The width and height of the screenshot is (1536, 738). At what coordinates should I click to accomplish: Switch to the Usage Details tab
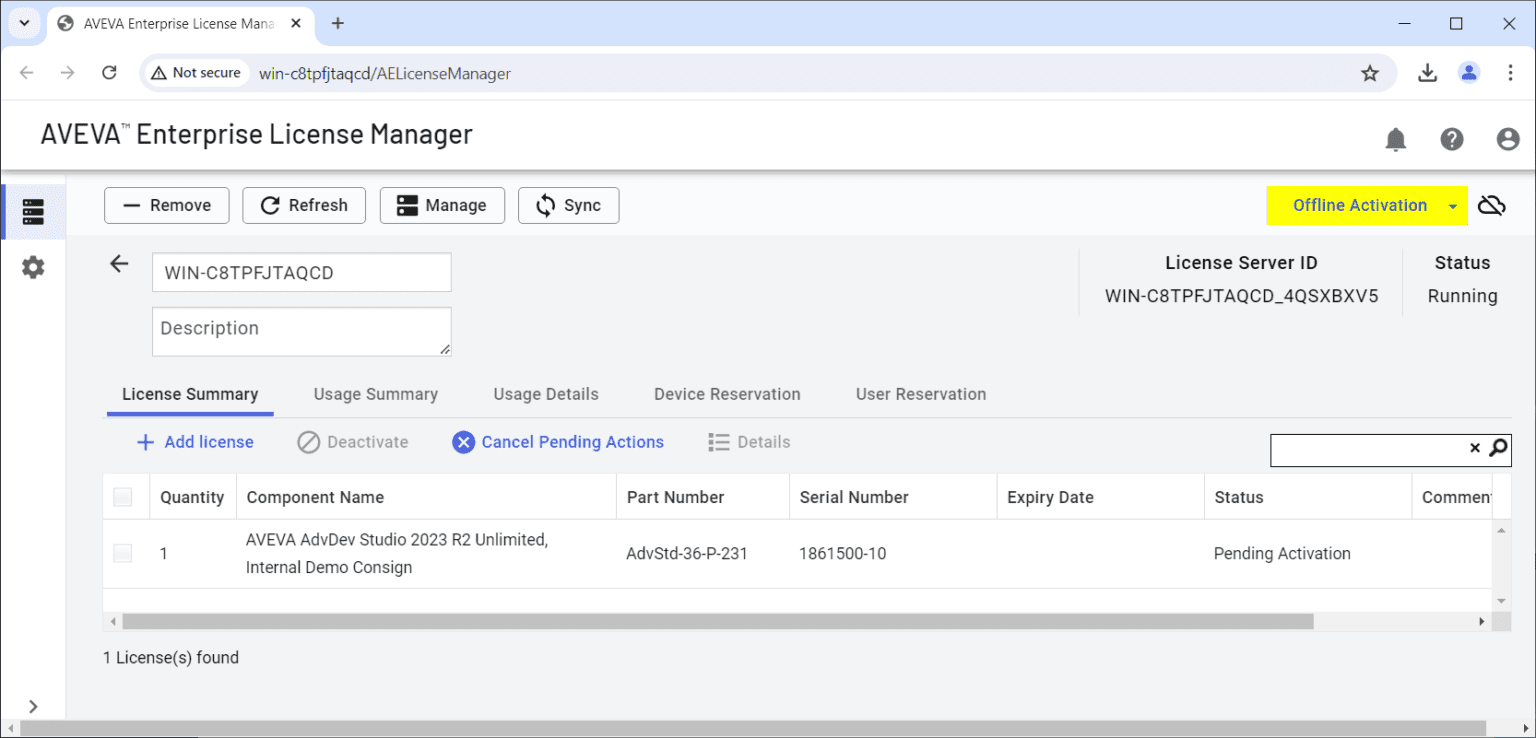545,394
